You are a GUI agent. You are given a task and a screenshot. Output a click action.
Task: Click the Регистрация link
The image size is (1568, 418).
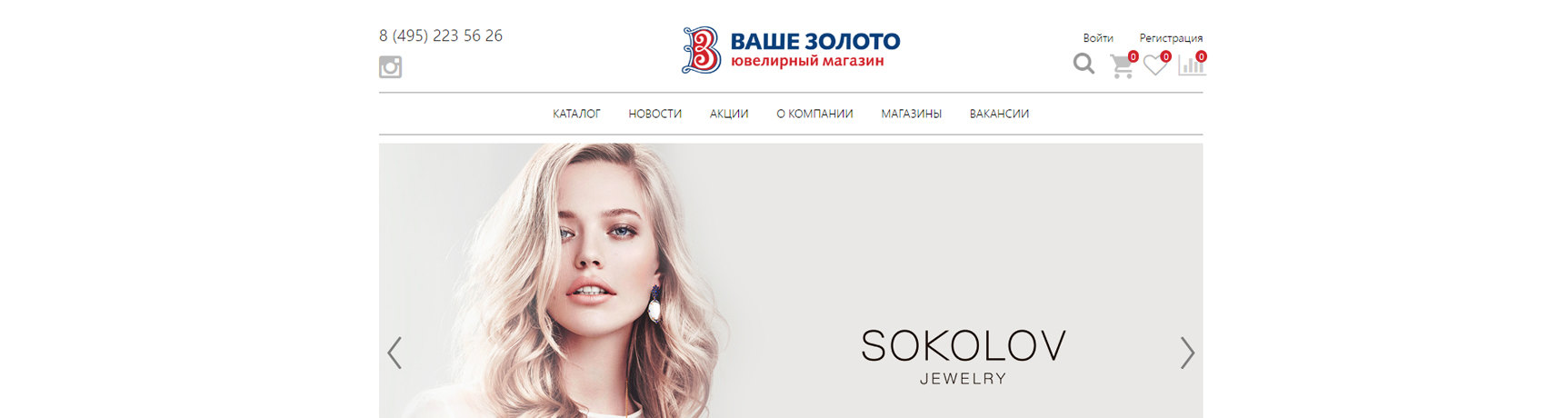pyautogui.click(x=1171, y=38)
